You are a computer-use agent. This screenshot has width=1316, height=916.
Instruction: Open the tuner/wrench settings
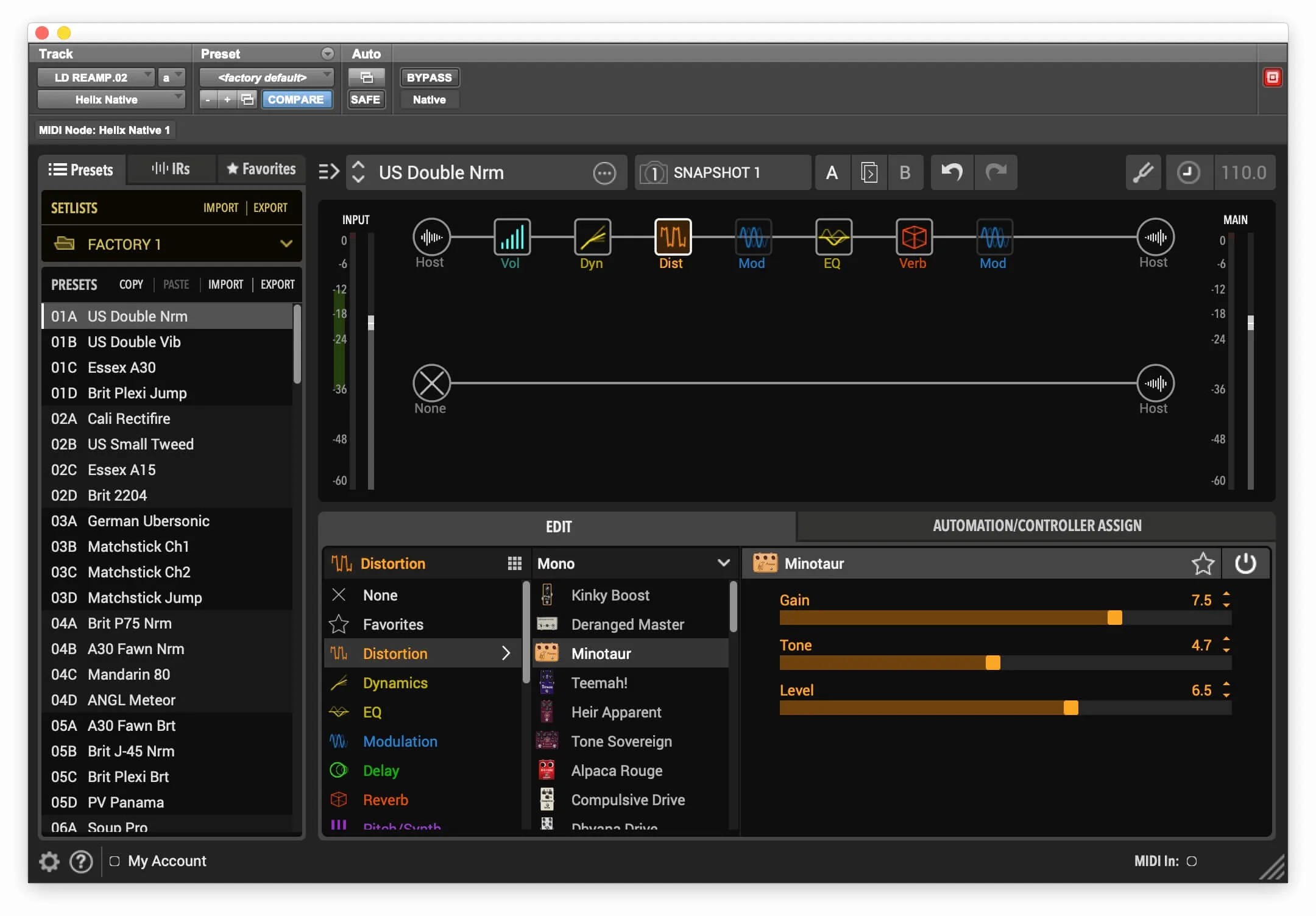pos(1143,172)
